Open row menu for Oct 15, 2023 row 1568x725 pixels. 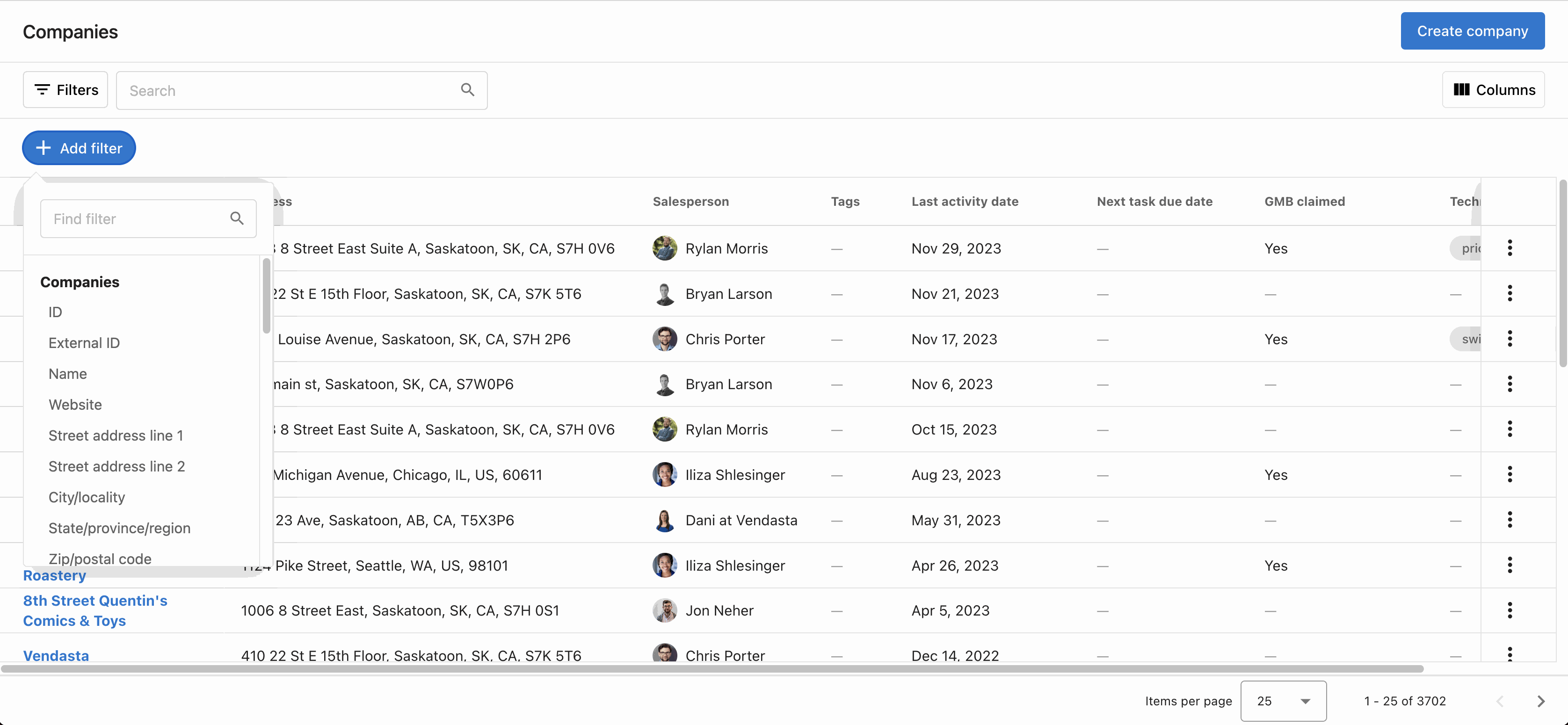point(1510,430)
